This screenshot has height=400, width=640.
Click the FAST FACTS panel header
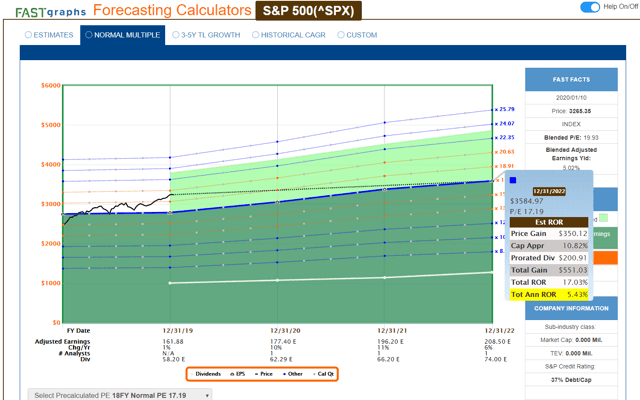(571, 80)
